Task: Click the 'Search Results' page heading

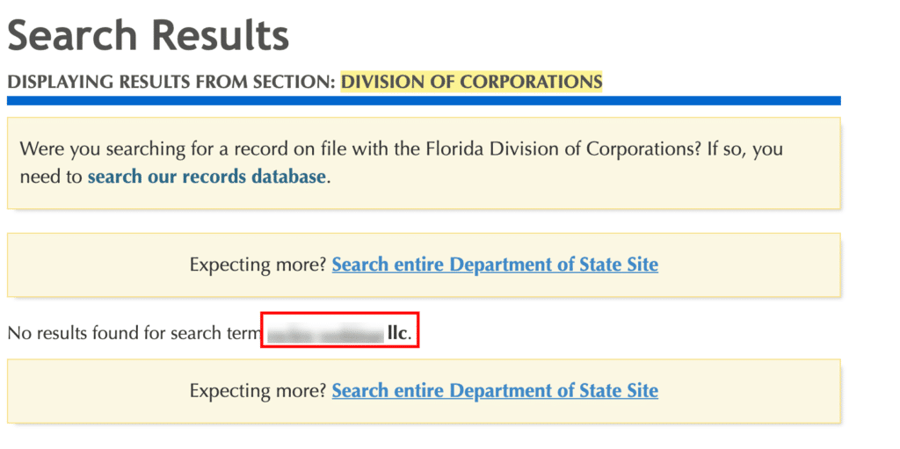Action: (x=148, y=34)
